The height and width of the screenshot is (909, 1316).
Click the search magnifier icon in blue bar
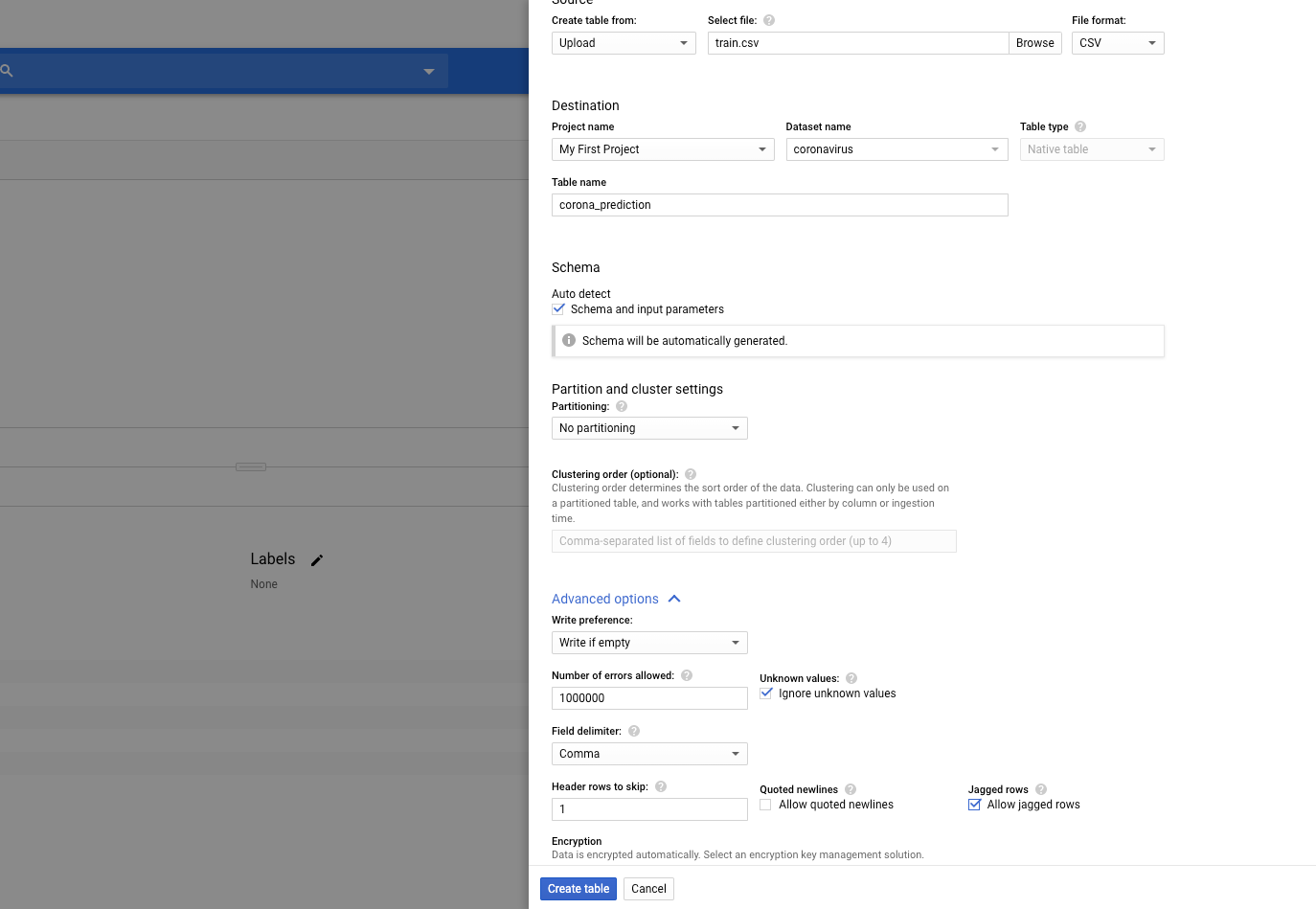coord(6,71)
